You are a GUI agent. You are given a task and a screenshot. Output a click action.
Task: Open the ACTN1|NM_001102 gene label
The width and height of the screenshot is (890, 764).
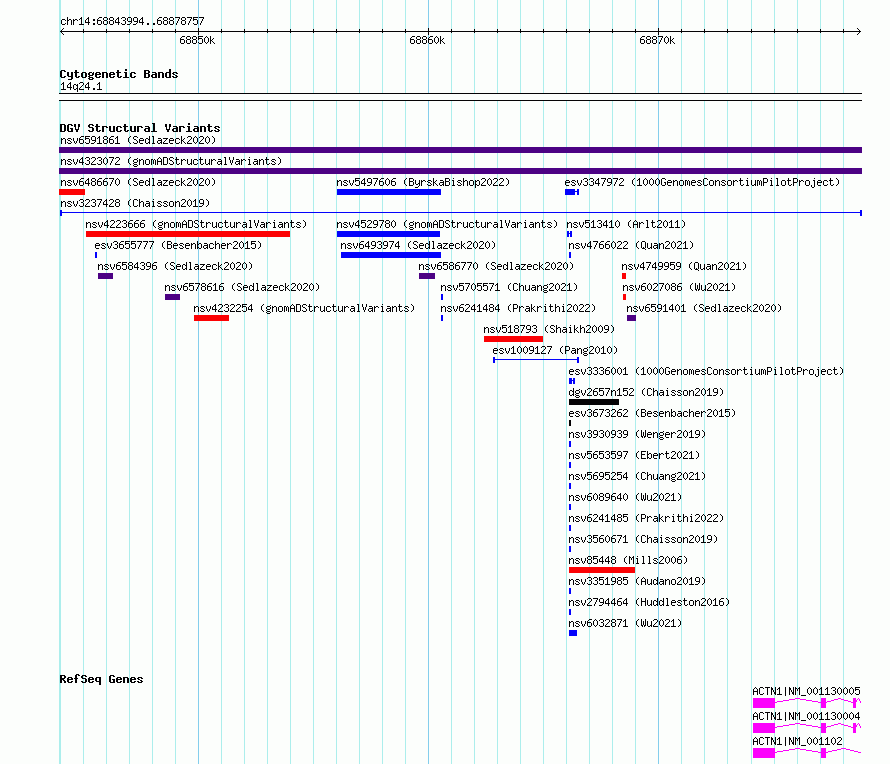pyautogui.click(x=797, y=741)
